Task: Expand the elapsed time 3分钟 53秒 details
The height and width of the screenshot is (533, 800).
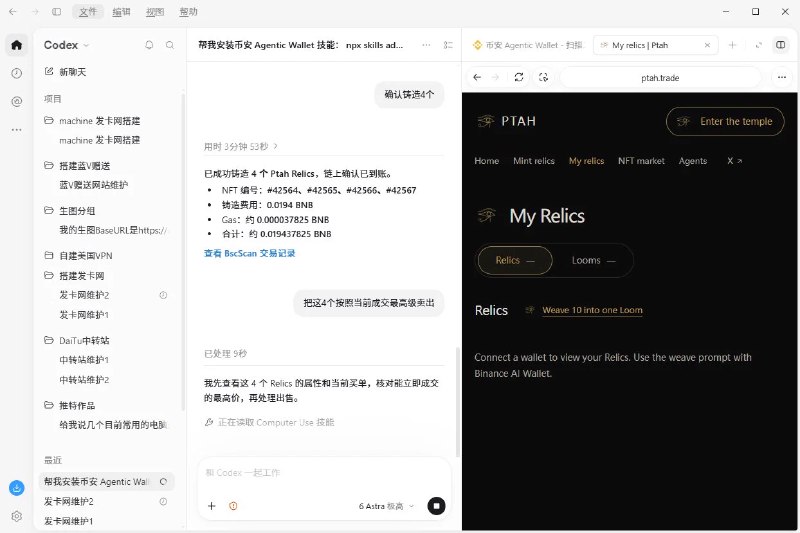Action: tap(241, 146)
